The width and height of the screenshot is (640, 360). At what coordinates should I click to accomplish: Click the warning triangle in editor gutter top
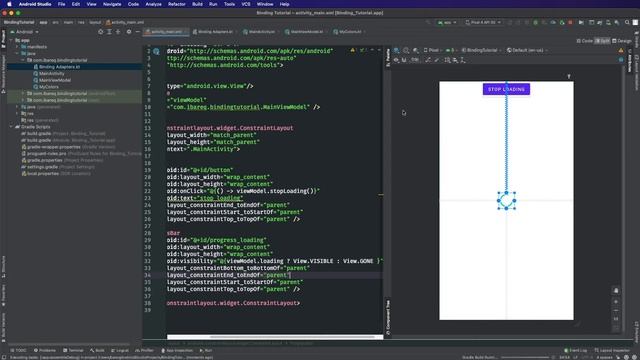coord(352,50)
